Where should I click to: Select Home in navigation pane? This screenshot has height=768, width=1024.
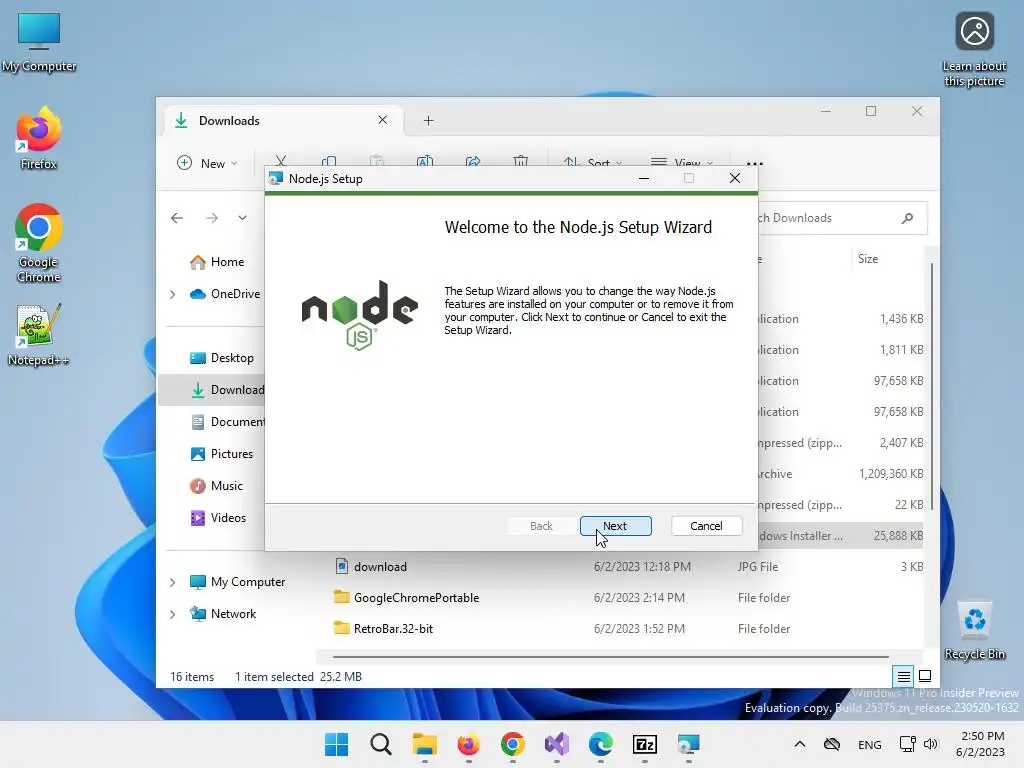[216, 262]
